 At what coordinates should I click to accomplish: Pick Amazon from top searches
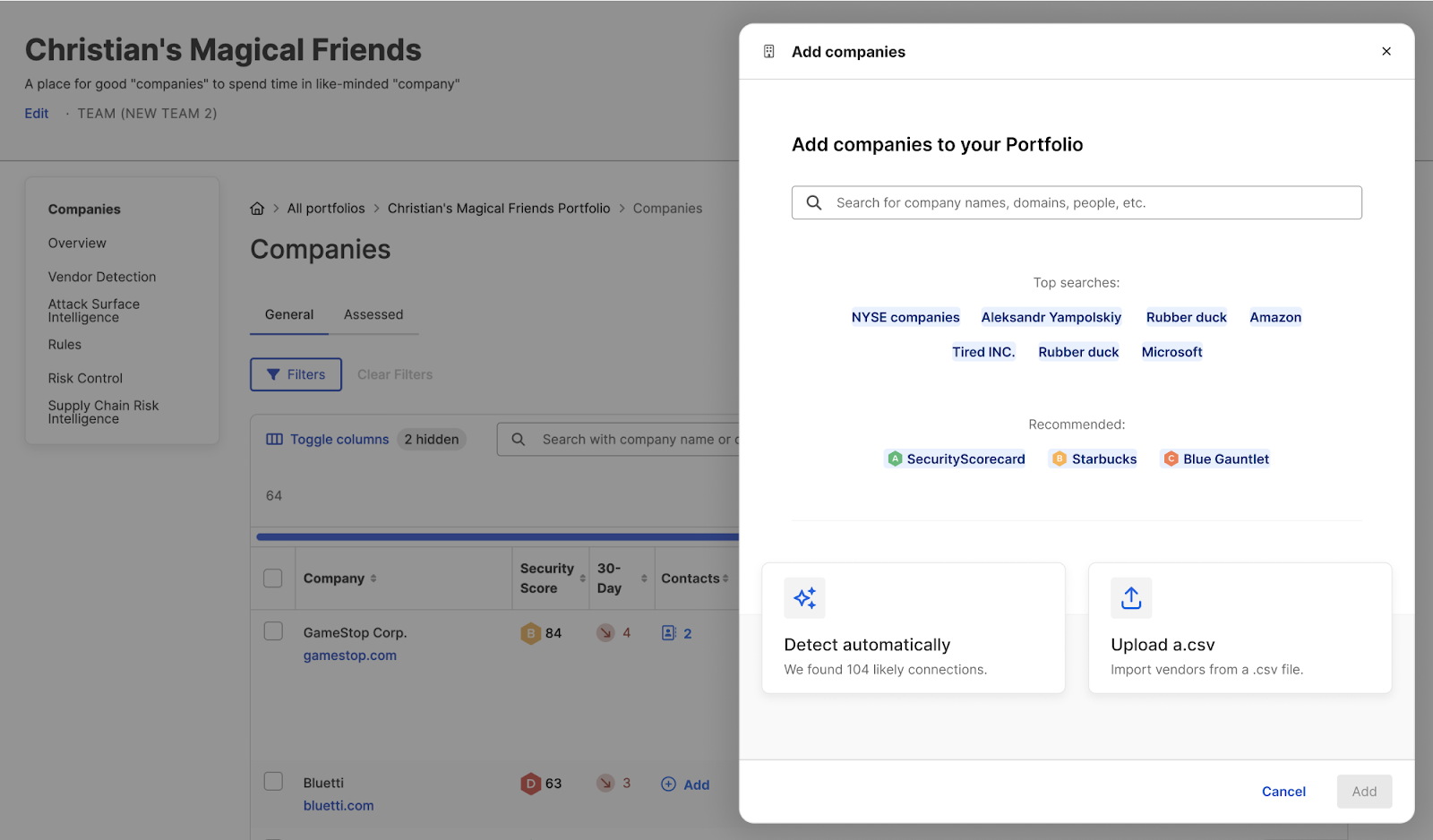[x=1275, y=317]
